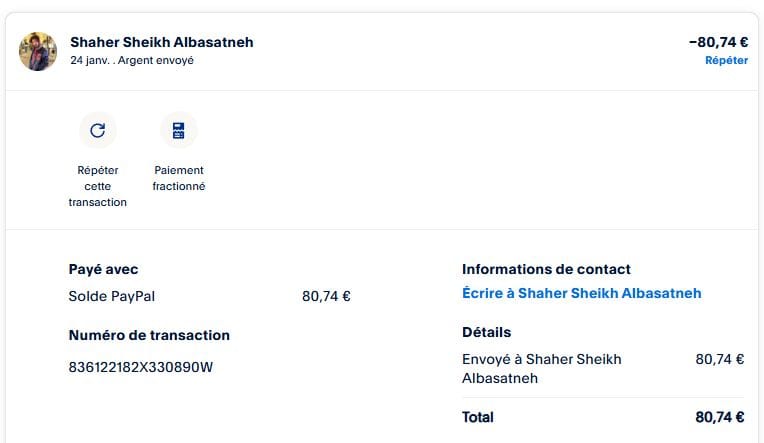Open the Écrire à Shaher Sheikh Albasatneh link

click(x=581, y=293)
